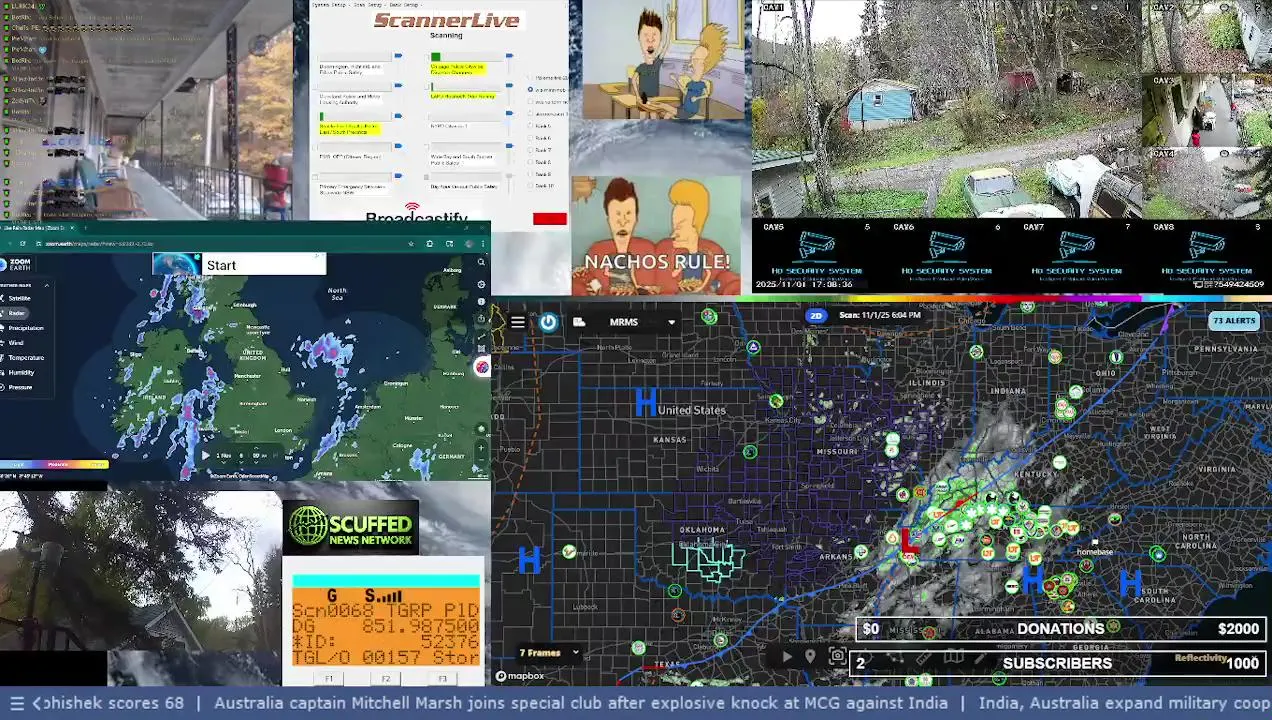Open the search icon in Zoom Earth

[481, 262]
